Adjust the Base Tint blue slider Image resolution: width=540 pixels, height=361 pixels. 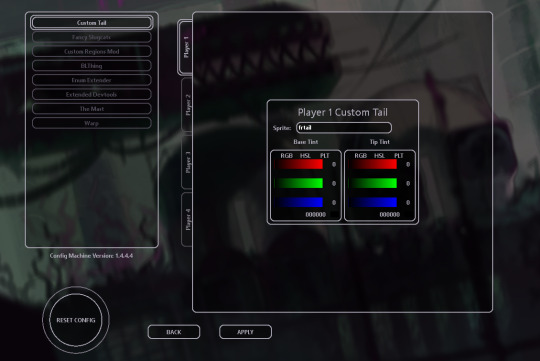[x=299, y=202]
